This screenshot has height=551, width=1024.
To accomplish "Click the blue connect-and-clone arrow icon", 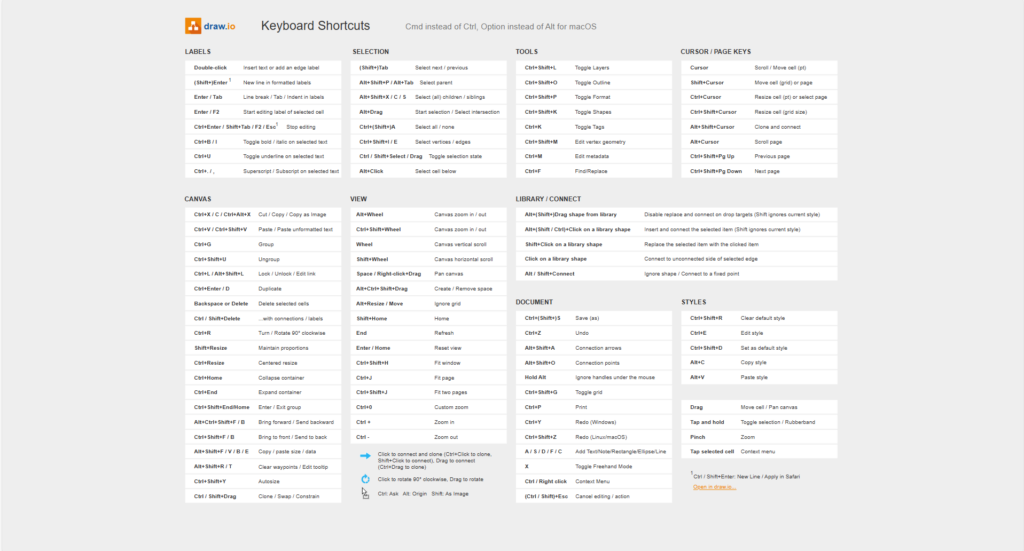I will 367,455.
